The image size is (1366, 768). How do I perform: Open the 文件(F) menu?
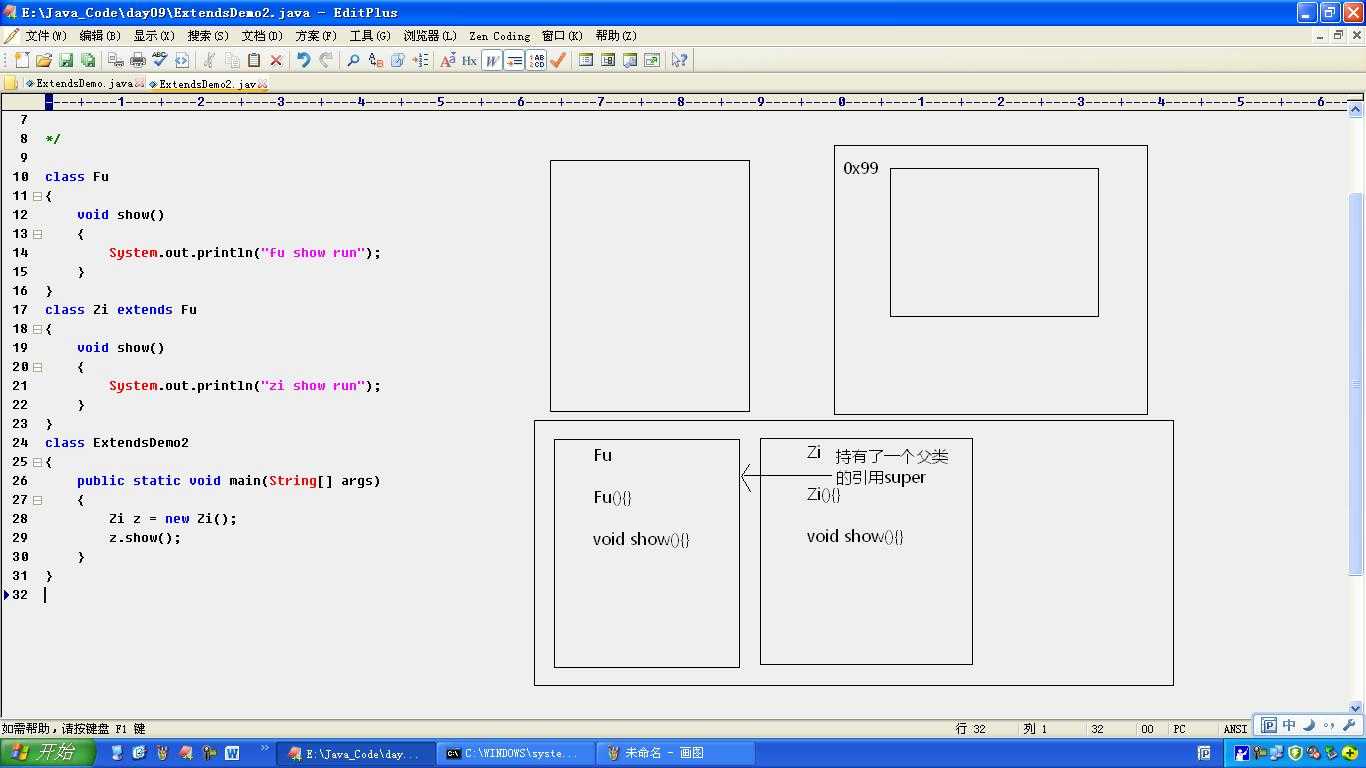pos(46,36)
